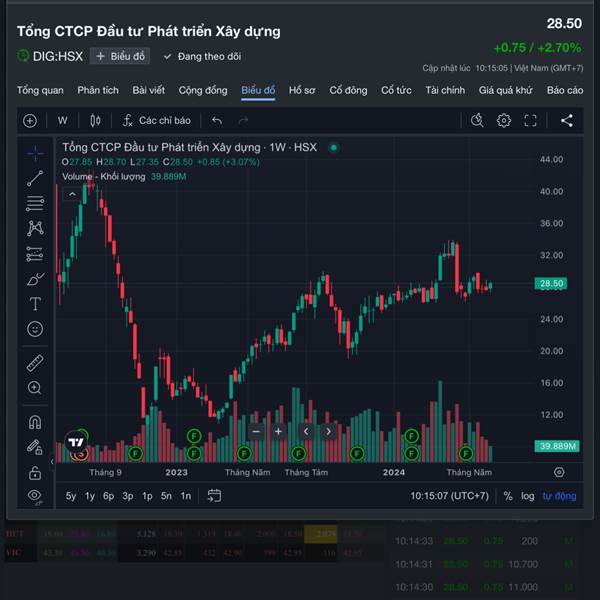600x600 pixels.
Task: Change the chart style with the candlestick icon
Action: (95, 121)
